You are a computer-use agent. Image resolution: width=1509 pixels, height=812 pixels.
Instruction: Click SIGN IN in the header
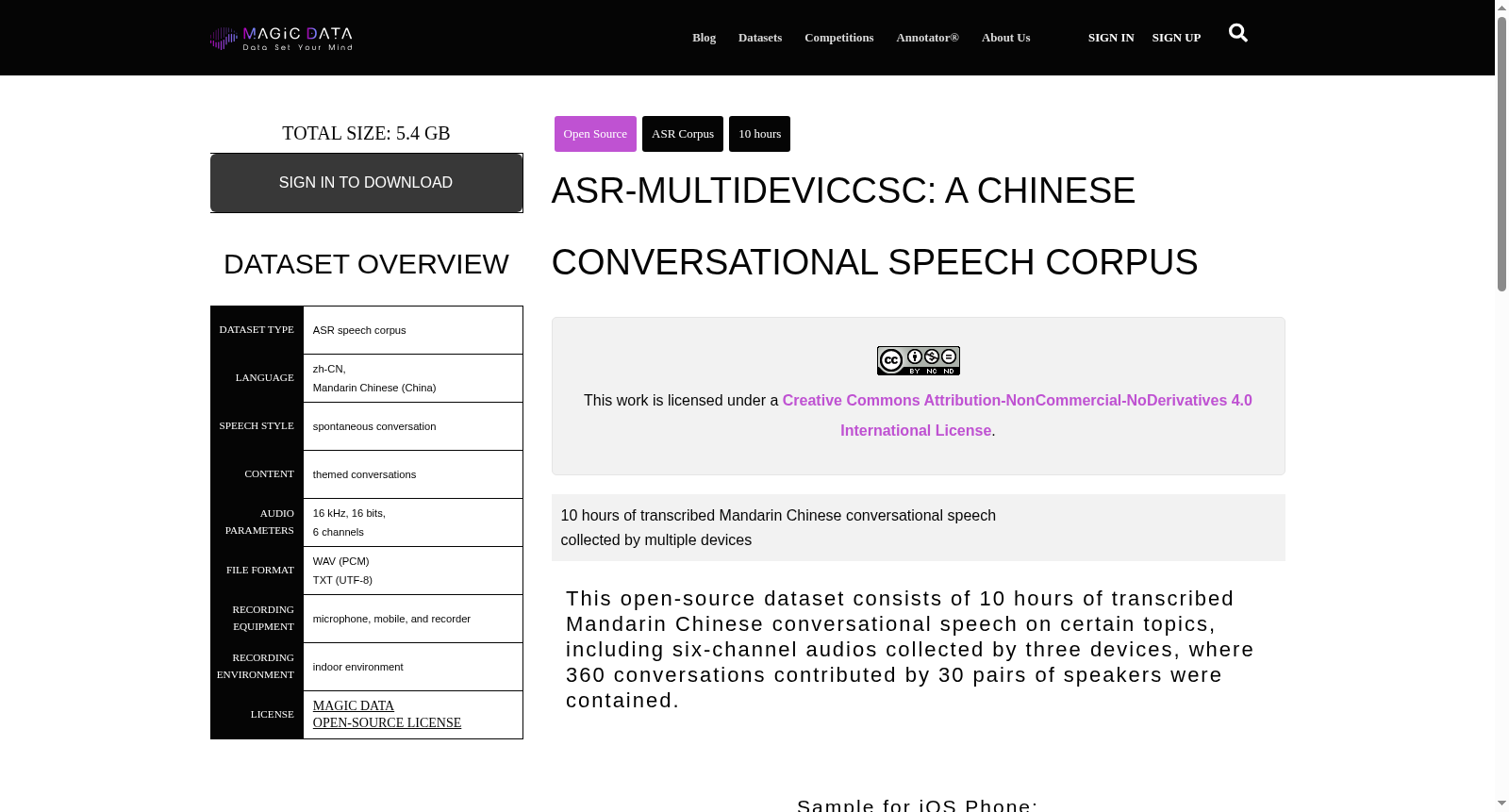1111,38
